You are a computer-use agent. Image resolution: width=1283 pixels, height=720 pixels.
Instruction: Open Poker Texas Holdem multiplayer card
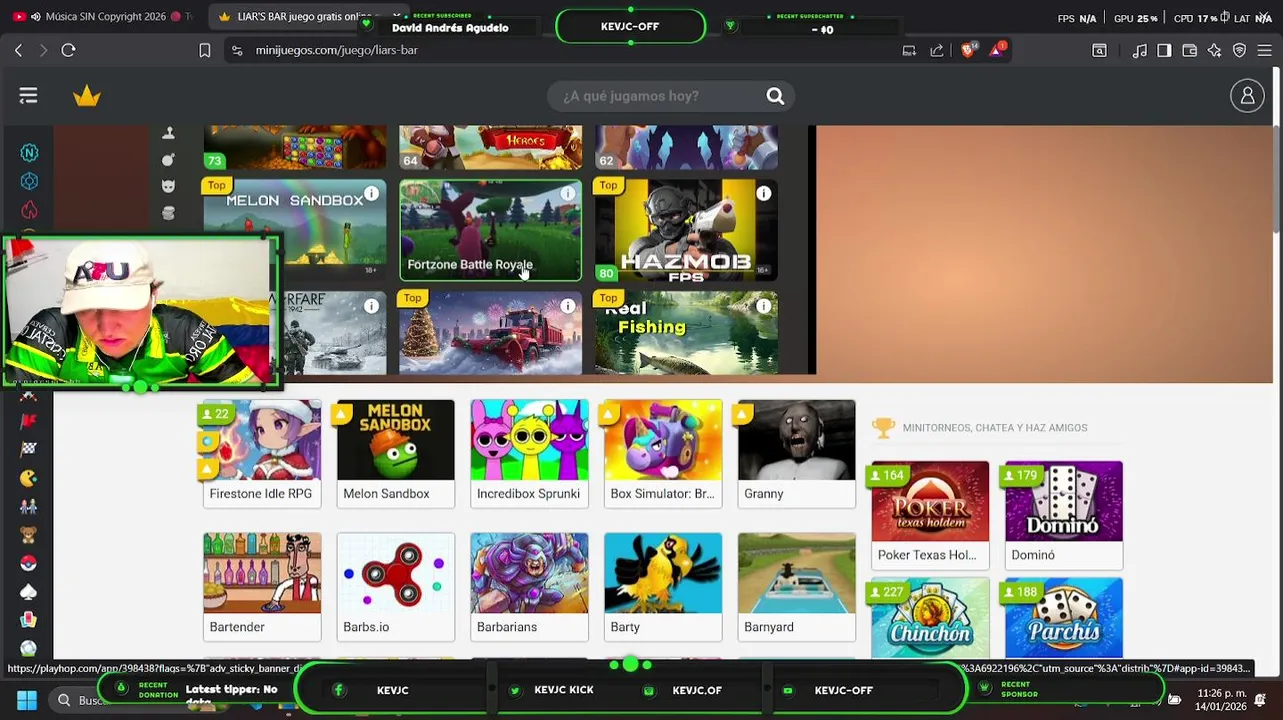[930, 515]
